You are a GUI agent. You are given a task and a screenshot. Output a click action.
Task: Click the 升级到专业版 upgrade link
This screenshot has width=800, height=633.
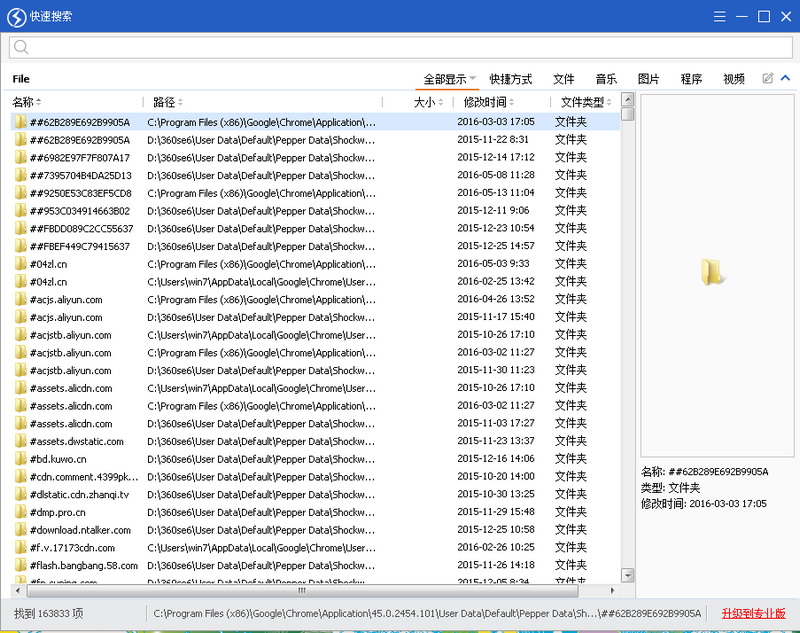(x=754, y=613)
